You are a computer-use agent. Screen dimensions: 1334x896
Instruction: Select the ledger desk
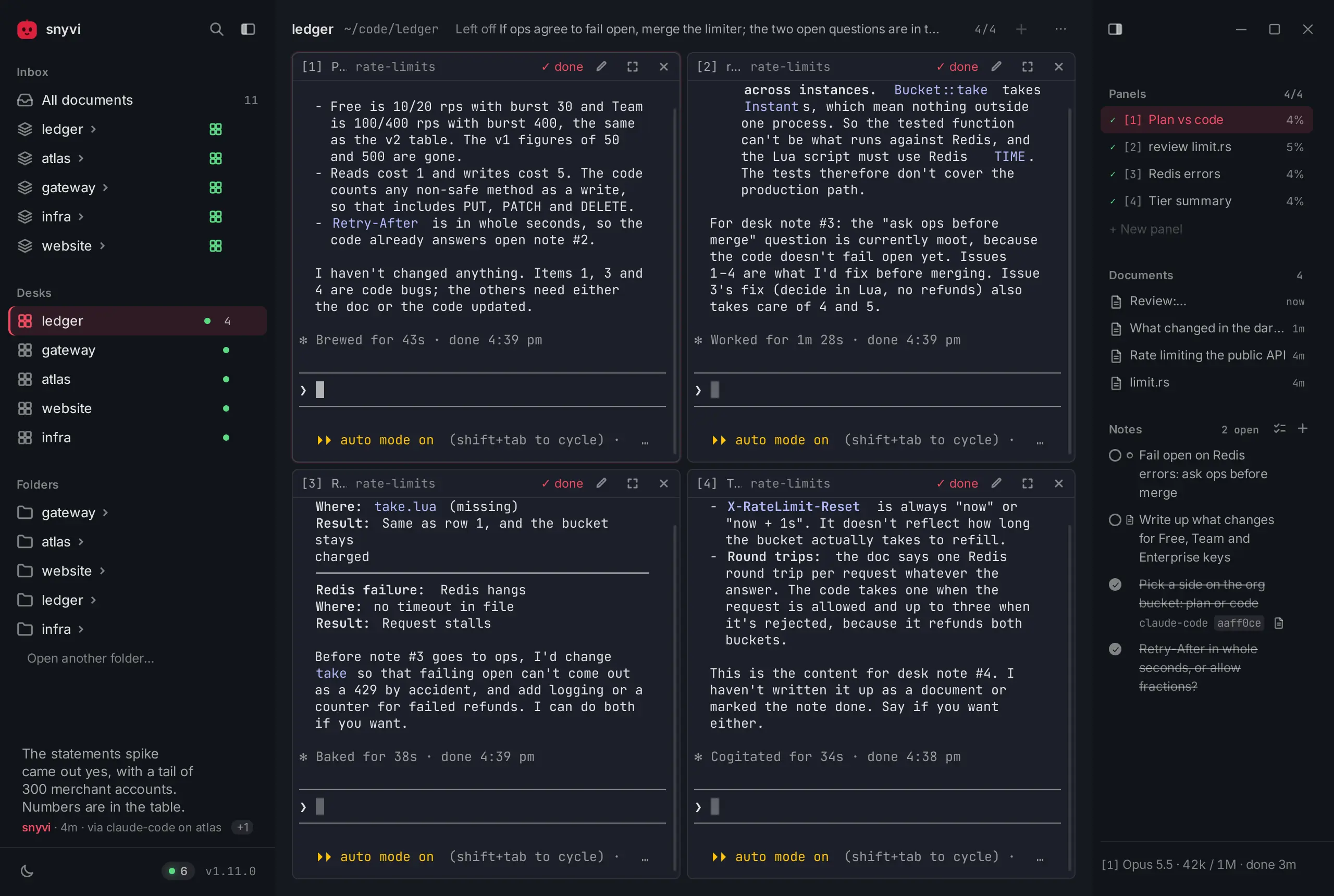point(137,321)
